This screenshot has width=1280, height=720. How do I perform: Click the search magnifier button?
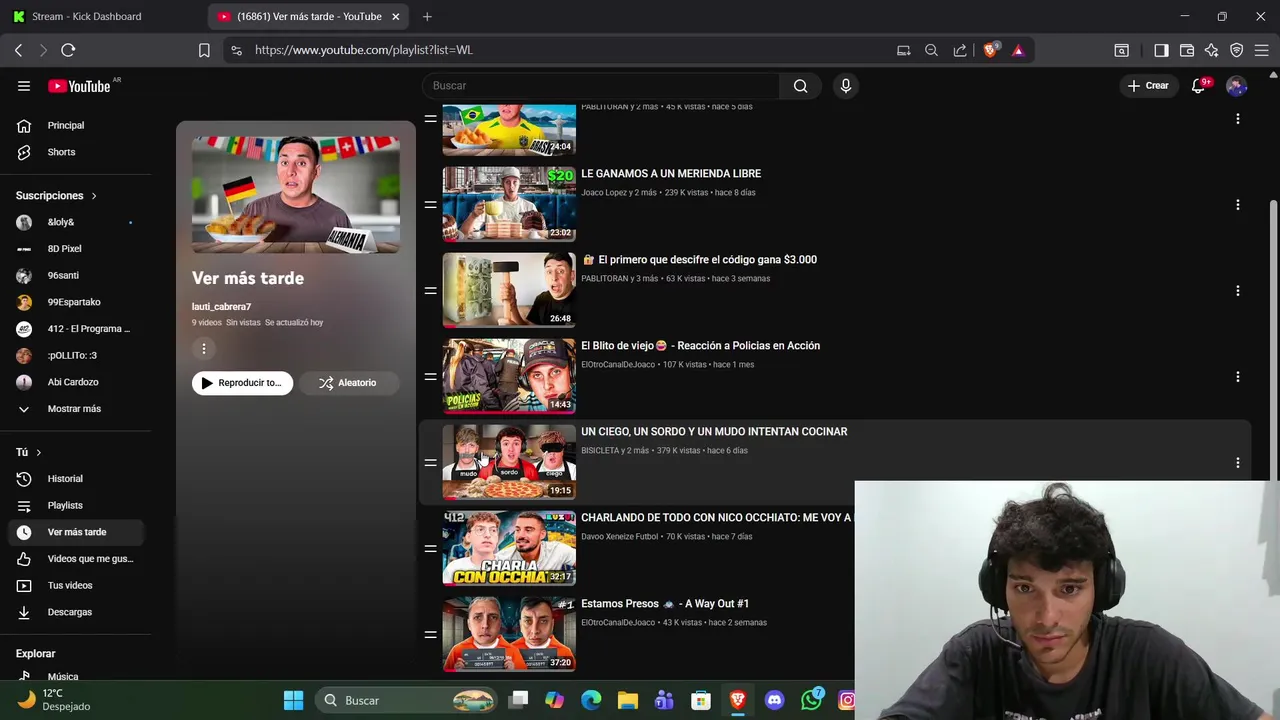click(x=800, y=86)
